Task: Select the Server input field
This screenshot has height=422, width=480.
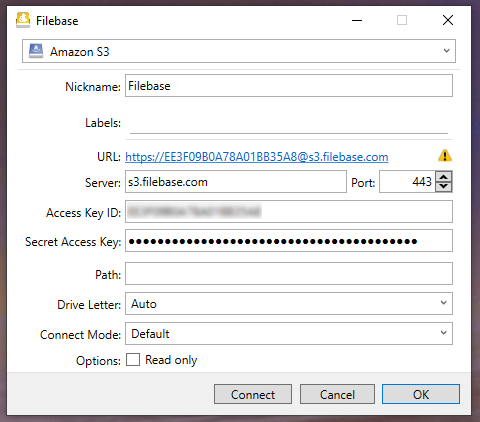Action: coord(236,182)
